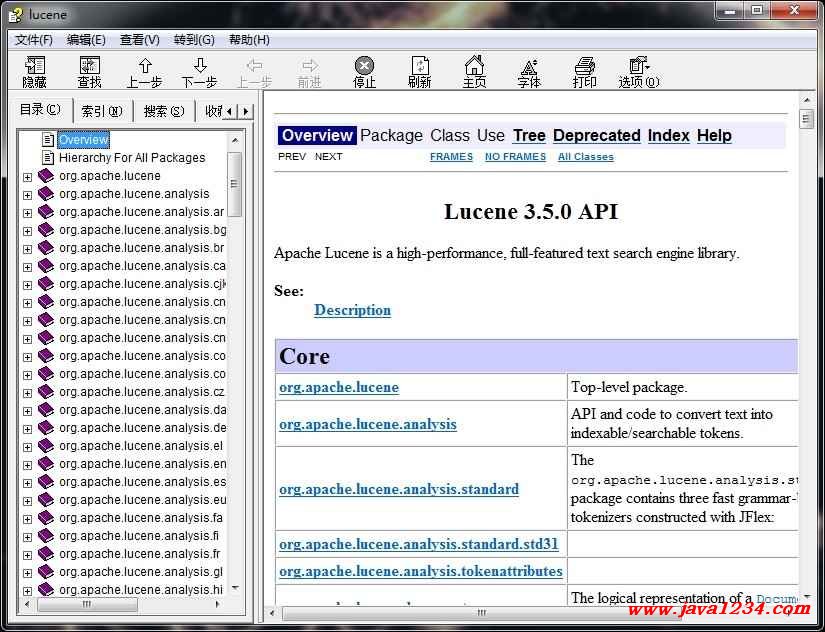Screen dimensions: 825x632
Task: Expand the org.apache.lucene.analysis.es node
Action: (27, 483)
